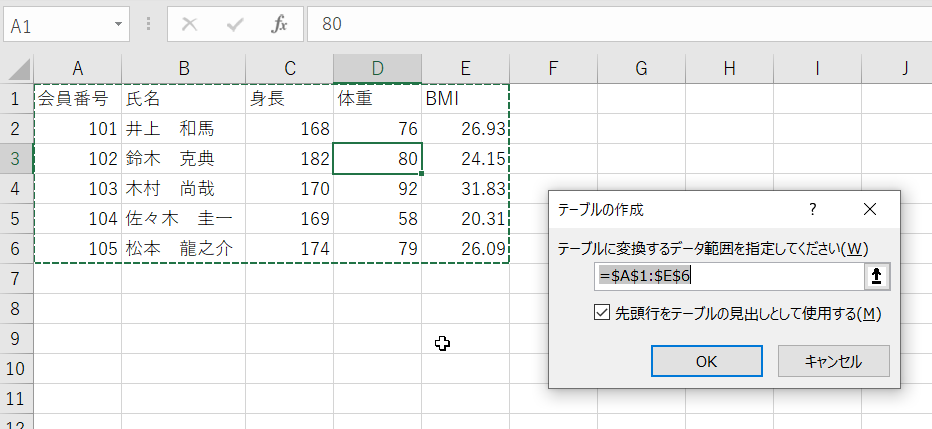Select column B header
Viewport: 932px width, 429px height.
click(184, 69)
